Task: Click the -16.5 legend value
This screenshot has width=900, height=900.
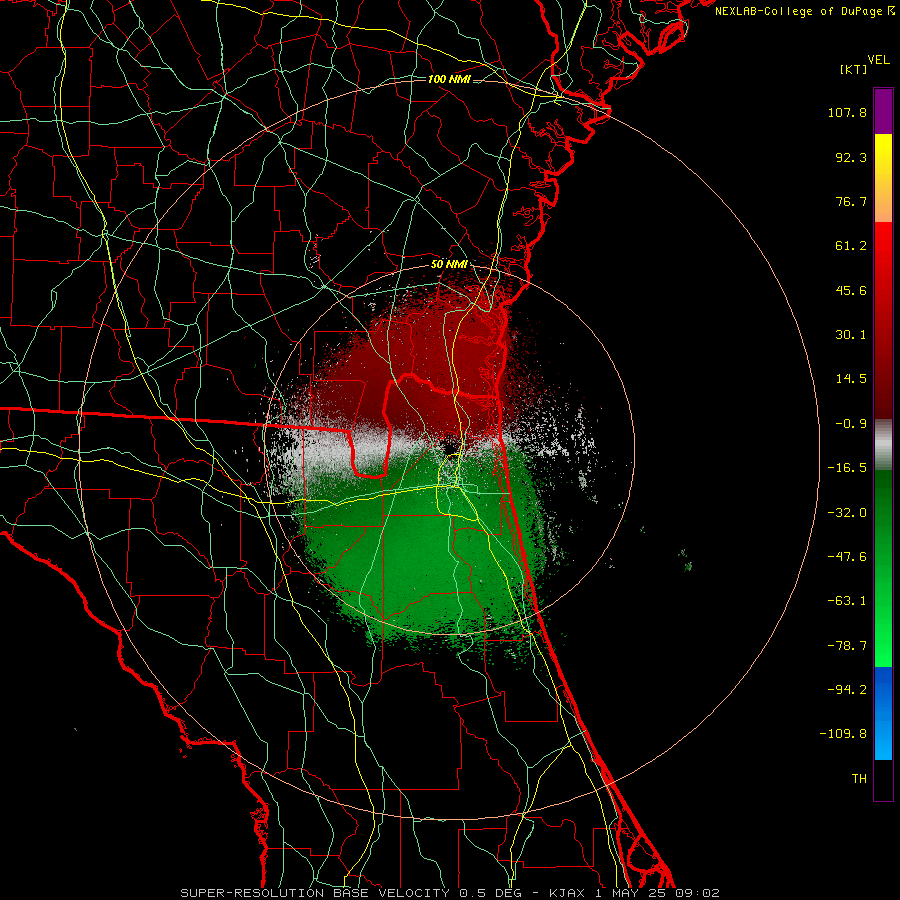Action: (847, 468)
